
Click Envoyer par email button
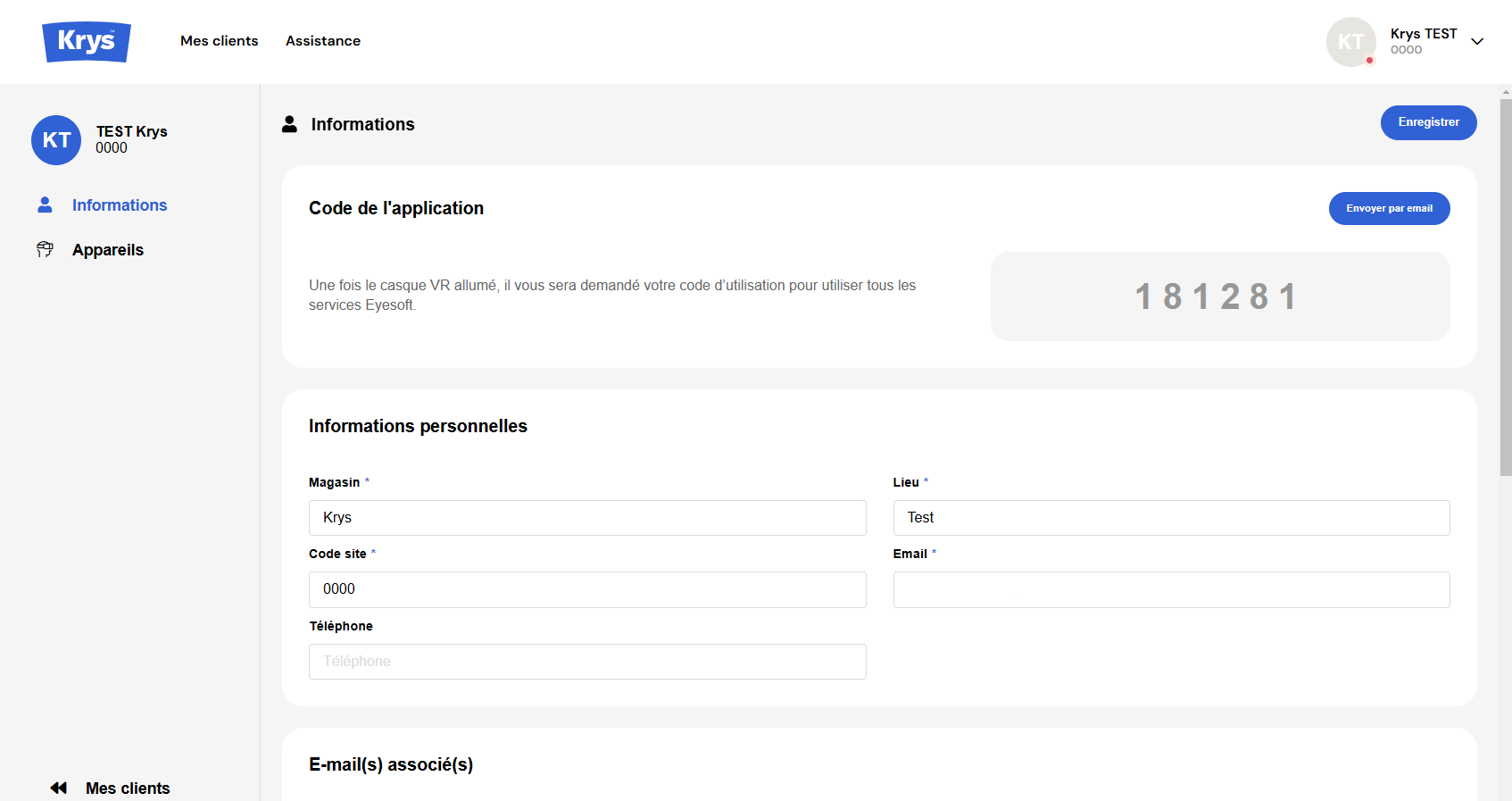coord(1390,209)
